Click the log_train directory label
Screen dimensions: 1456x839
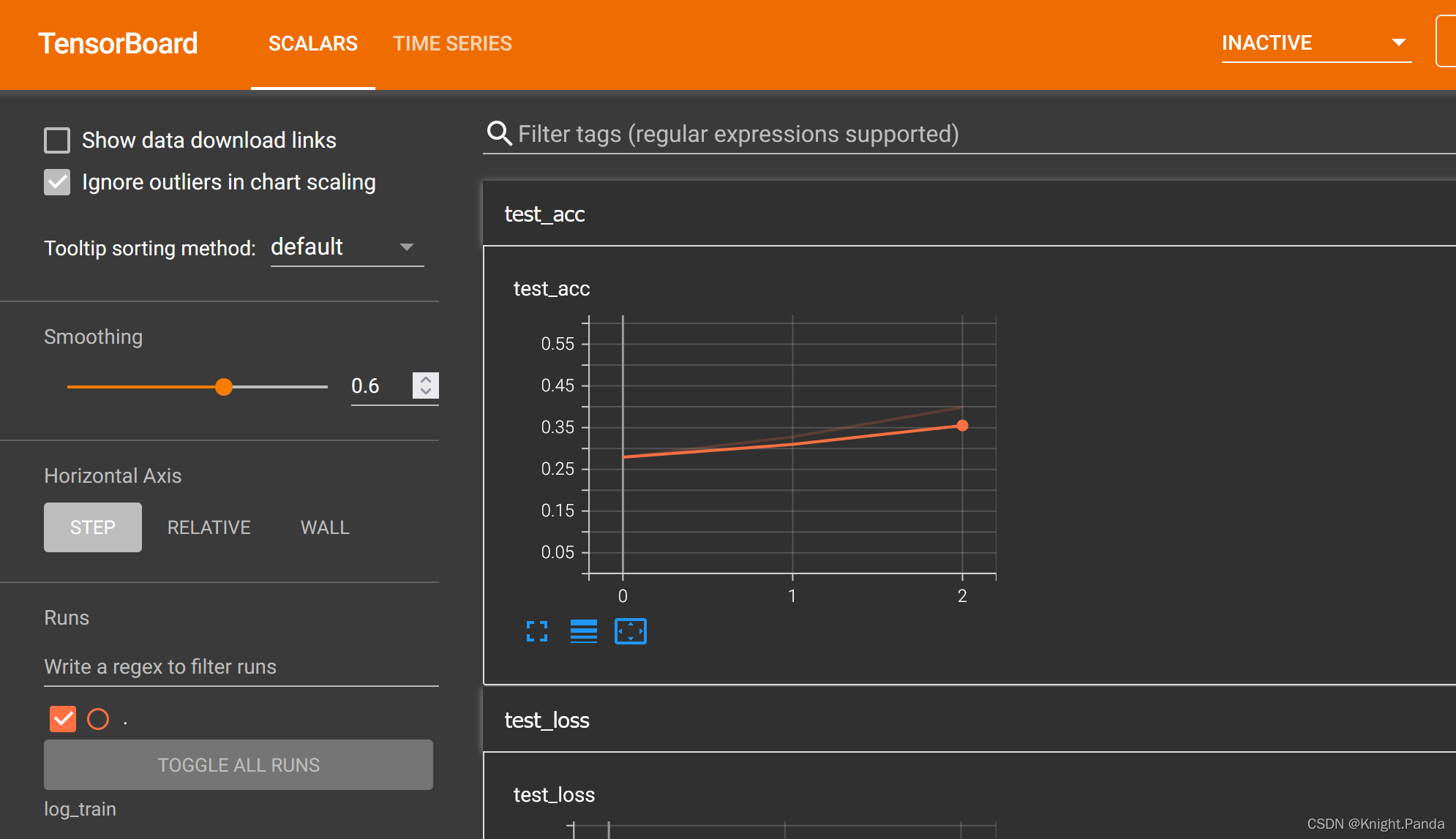tap(80, 809)
